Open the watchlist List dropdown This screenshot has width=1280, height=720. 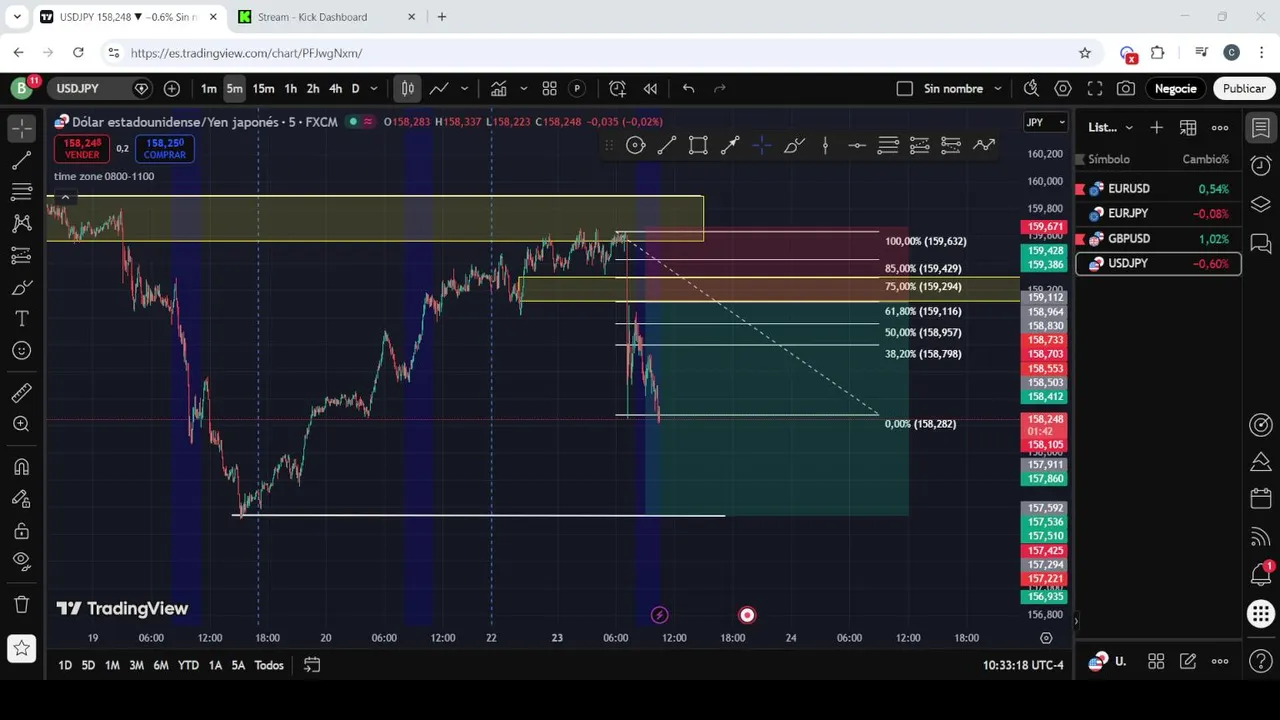[1111, 127]
